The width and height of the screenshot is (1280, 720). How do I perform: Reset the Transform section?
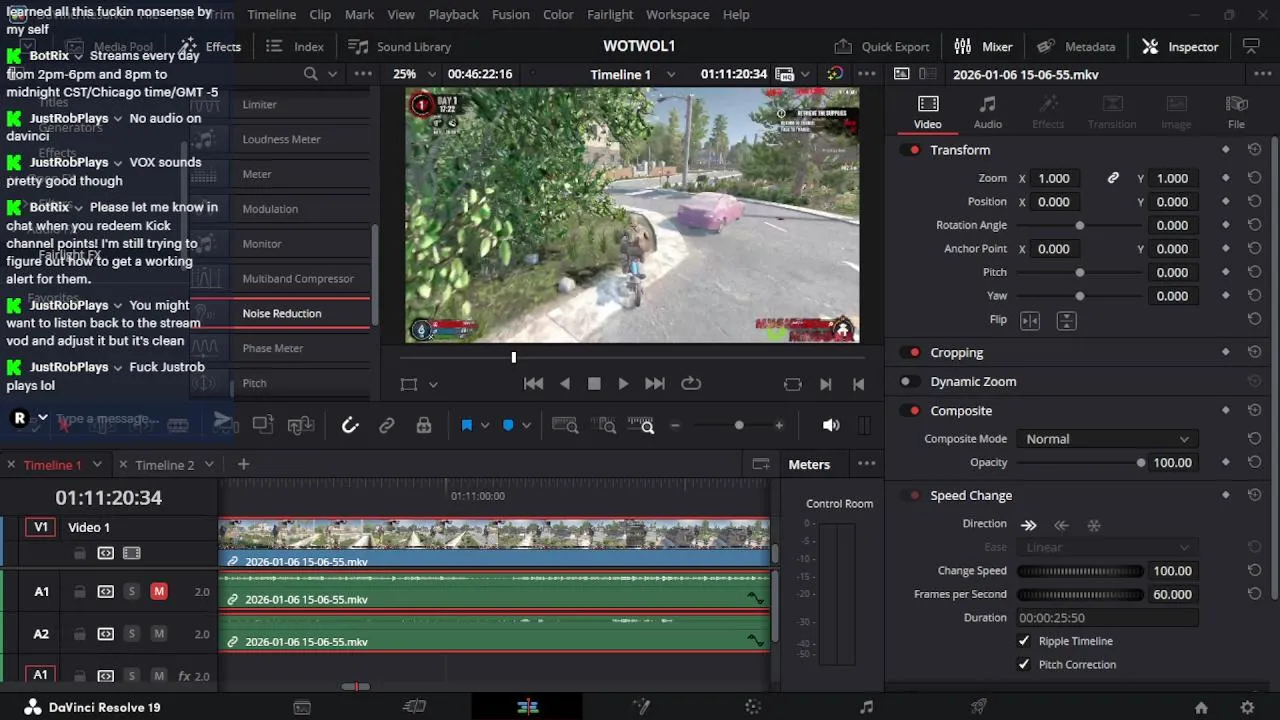[x=1254, y=150]
